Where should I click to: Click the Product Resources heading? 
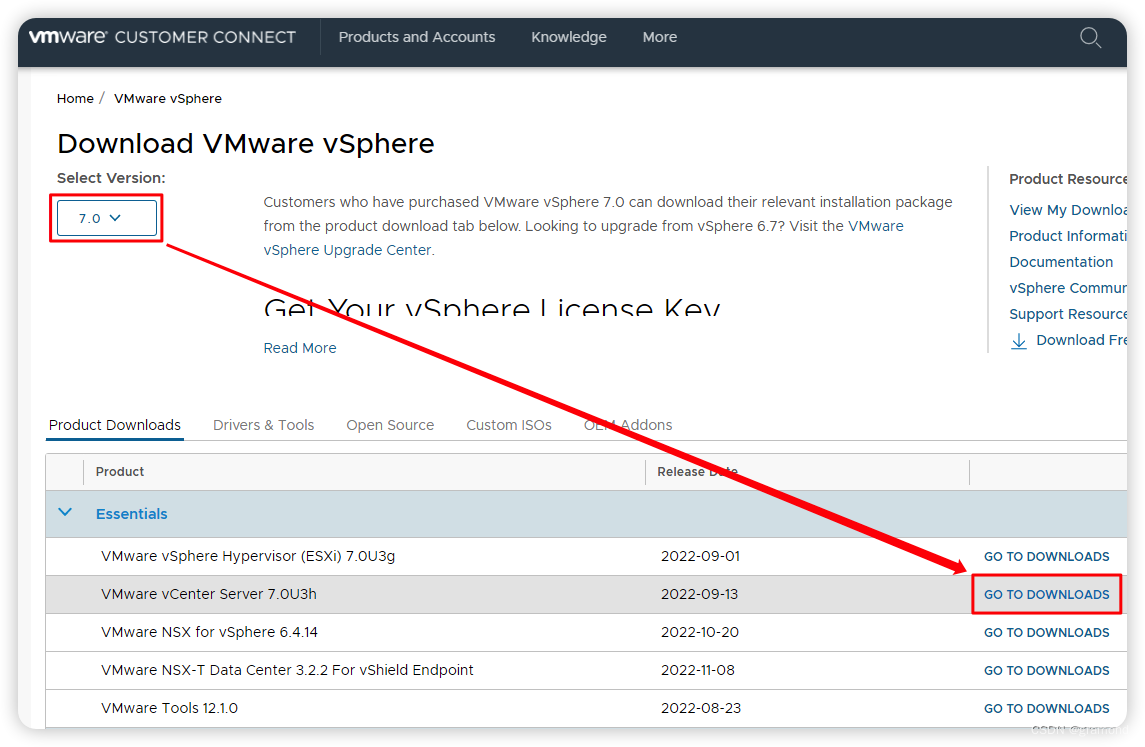click(x=1068, y=180)
